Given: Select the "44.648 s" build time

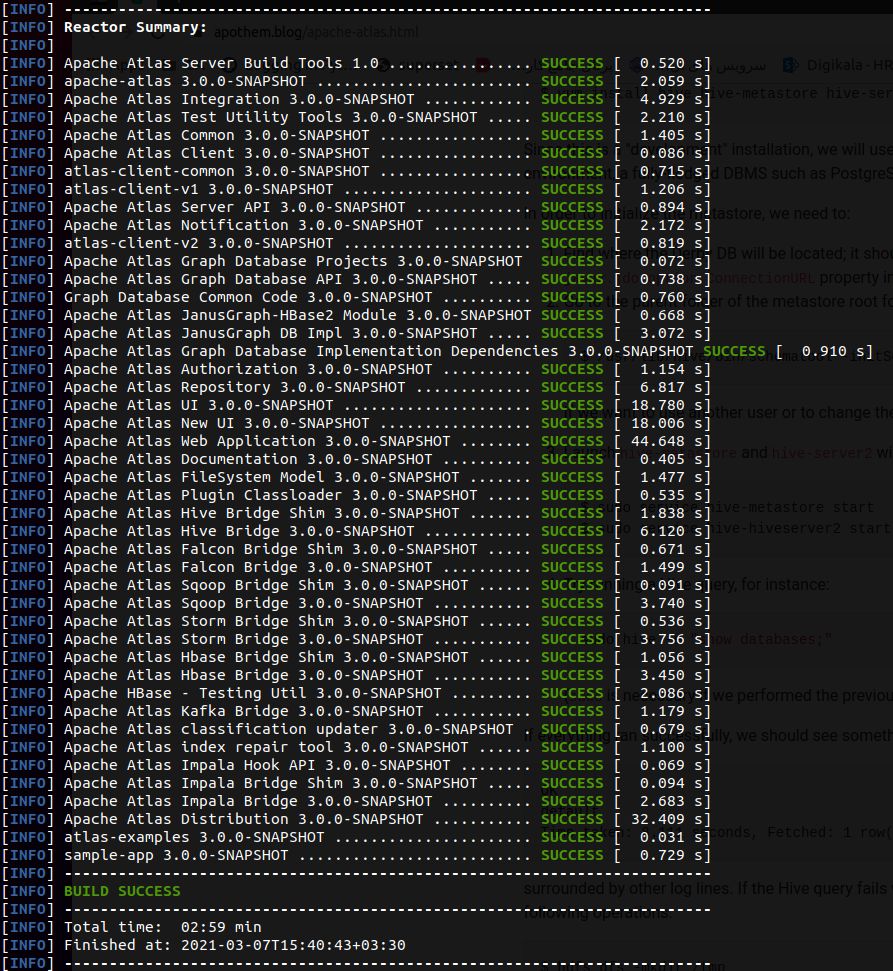Looking at the screenshot, I should point(666,440).
